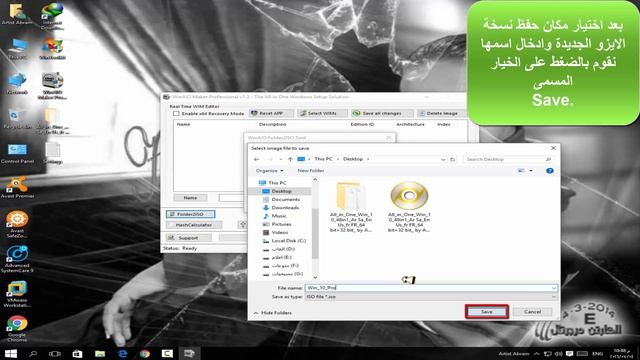Image resolution: width=640 pixels, height=360 pixels.
Task: Open the Organize dropdown menu
Action: pos(269,171)
